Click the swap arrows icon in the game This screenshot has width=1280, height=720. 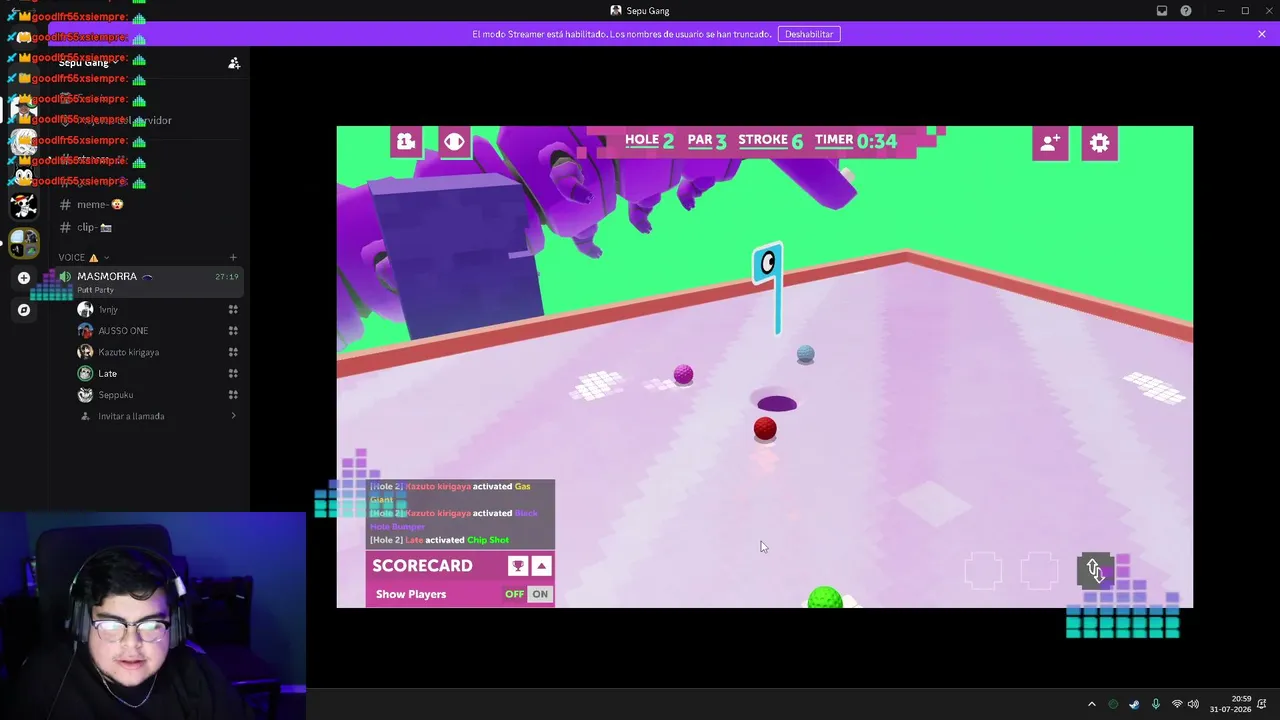[1095, 570]
